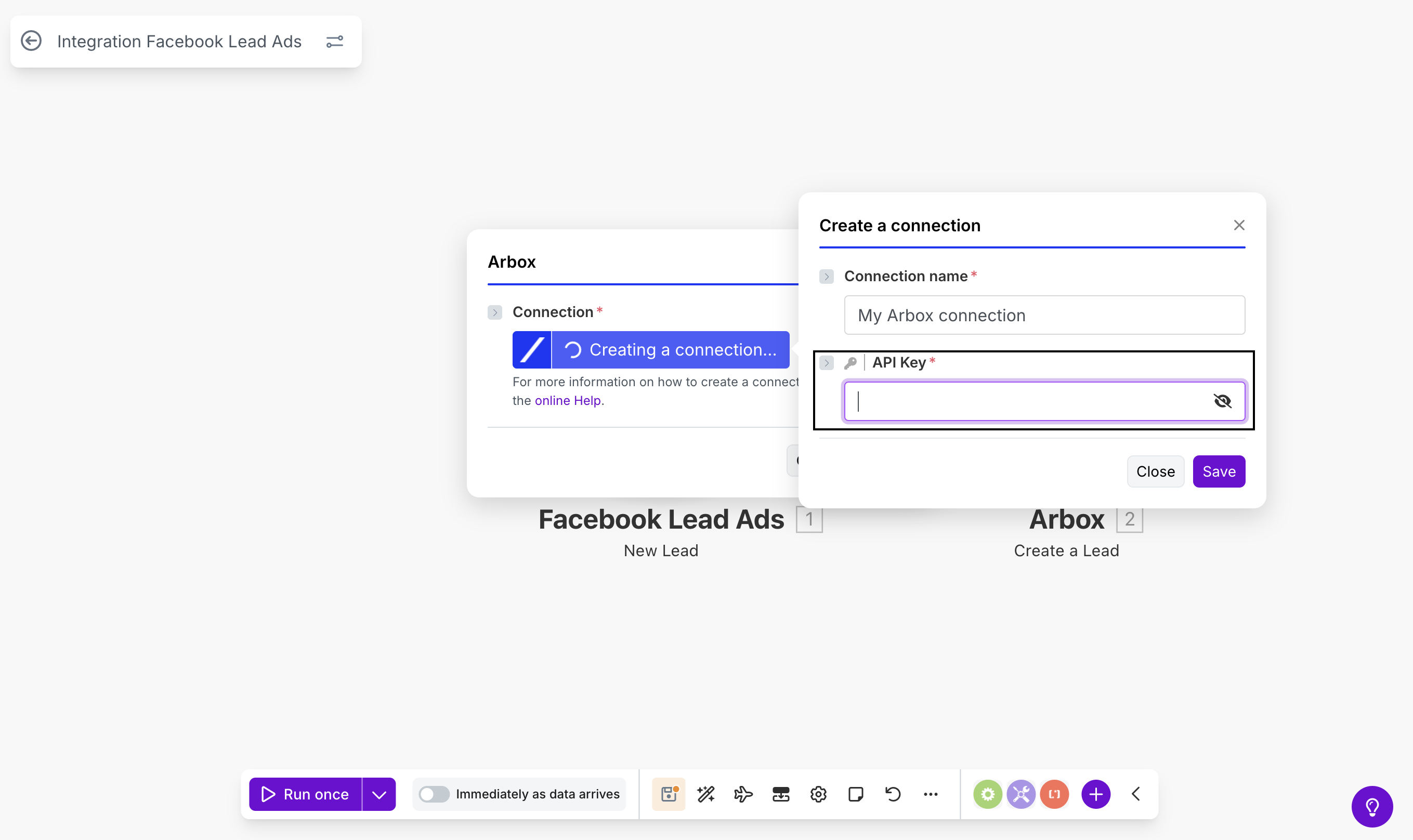Toggle the Immediately as data arrives switch
The width and height of the screenshot is (1413, 840).
point(434,794)
